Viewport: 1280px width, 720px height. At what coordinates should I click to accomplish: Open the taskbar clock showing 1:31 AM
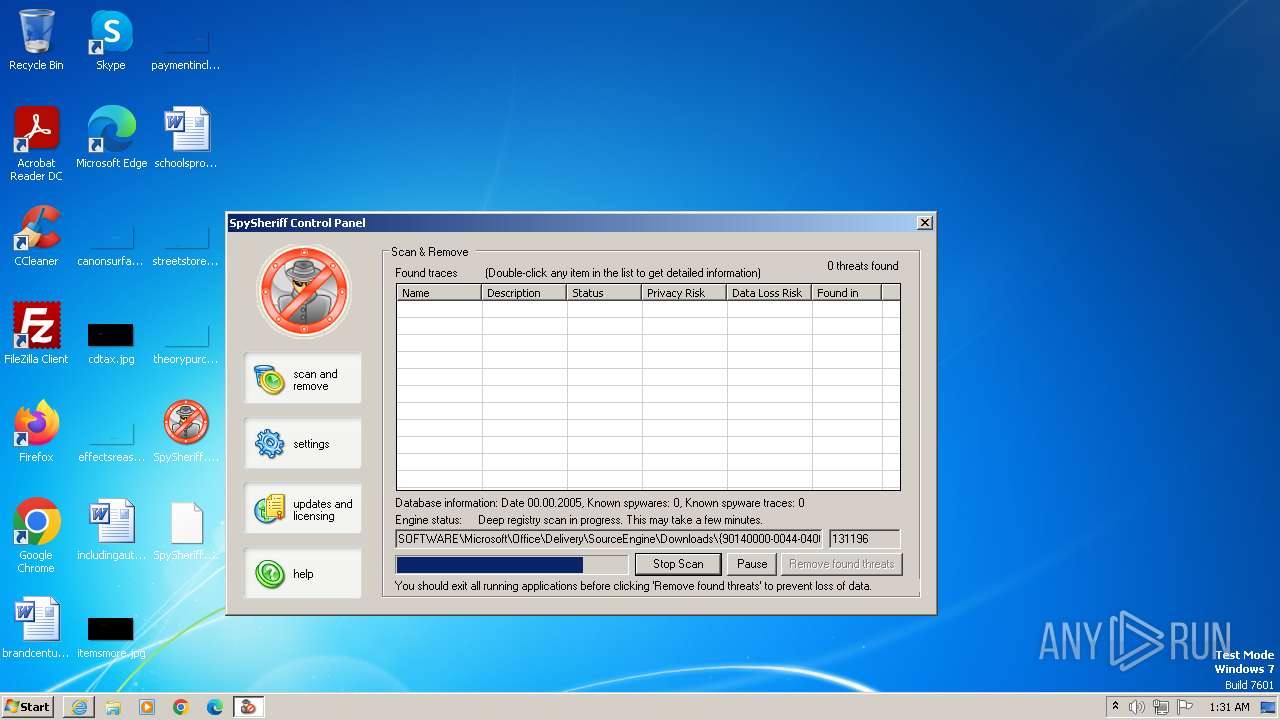(x=1229, y=707)
